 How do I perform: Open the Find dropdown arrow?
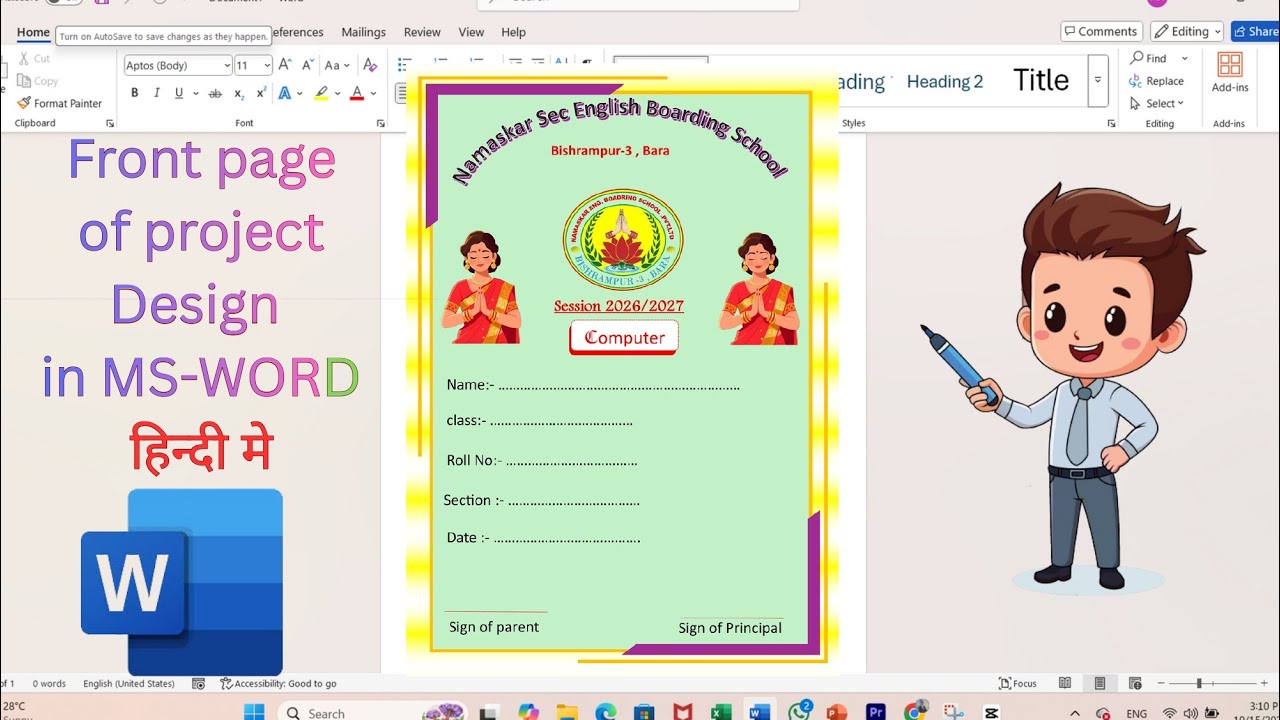1185,59
